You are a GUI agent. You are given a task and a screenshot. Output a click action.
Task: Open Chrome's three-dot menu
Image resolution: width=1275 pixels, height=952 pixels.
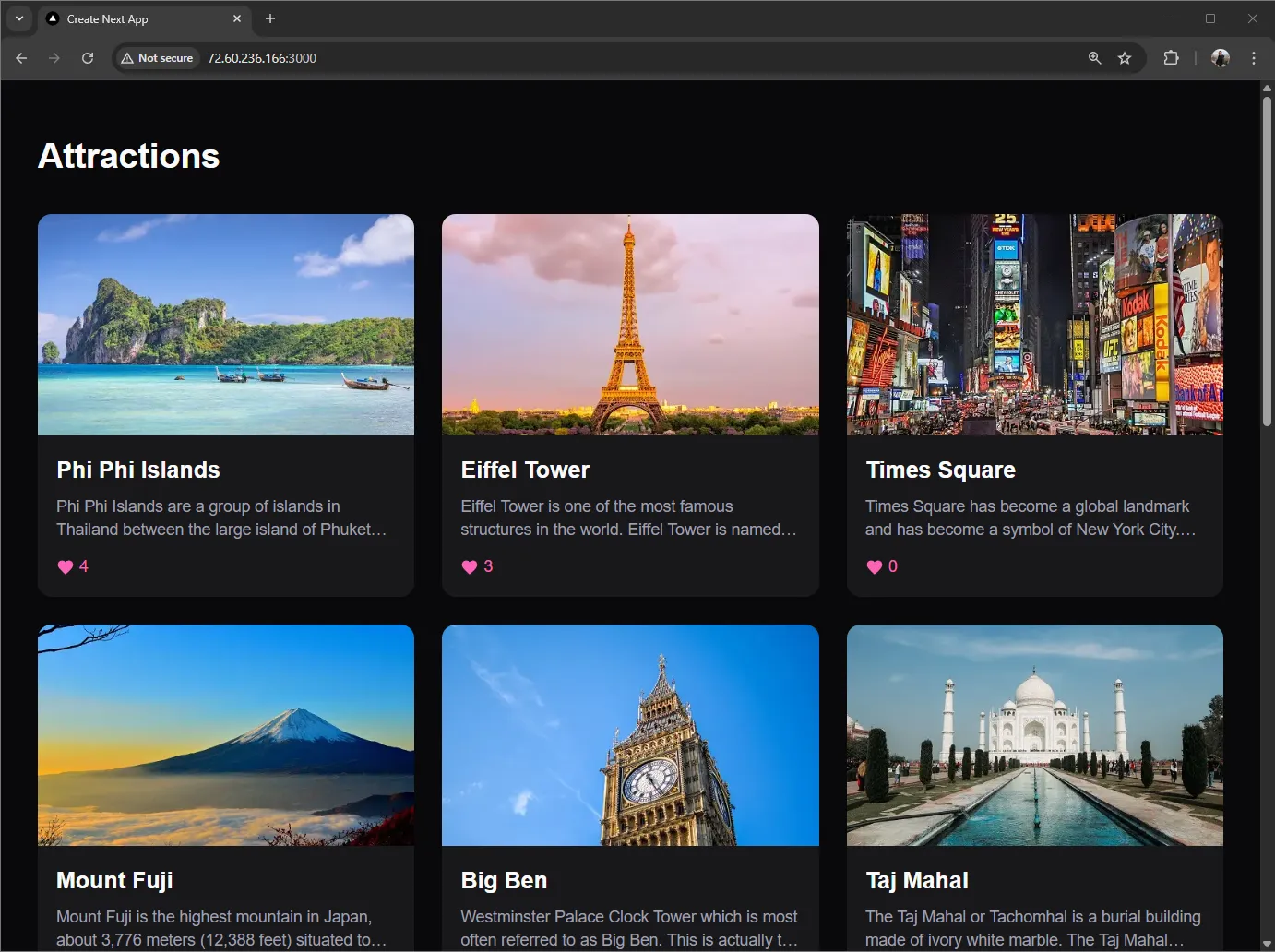coord(1254,58)
